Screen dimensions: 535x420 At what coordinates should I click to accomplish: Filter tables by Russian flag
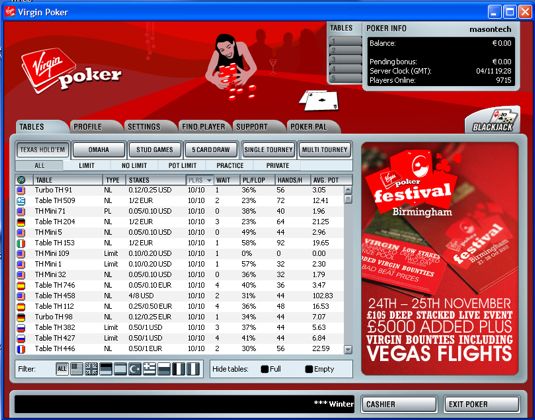(164, 369)
